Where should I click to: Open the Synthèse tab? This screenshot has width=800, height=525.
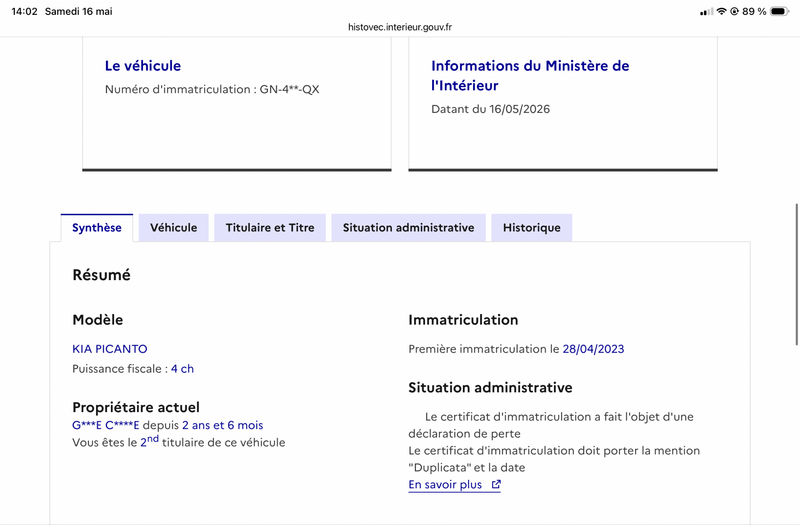pyautogui.click(x=96, y=228)
